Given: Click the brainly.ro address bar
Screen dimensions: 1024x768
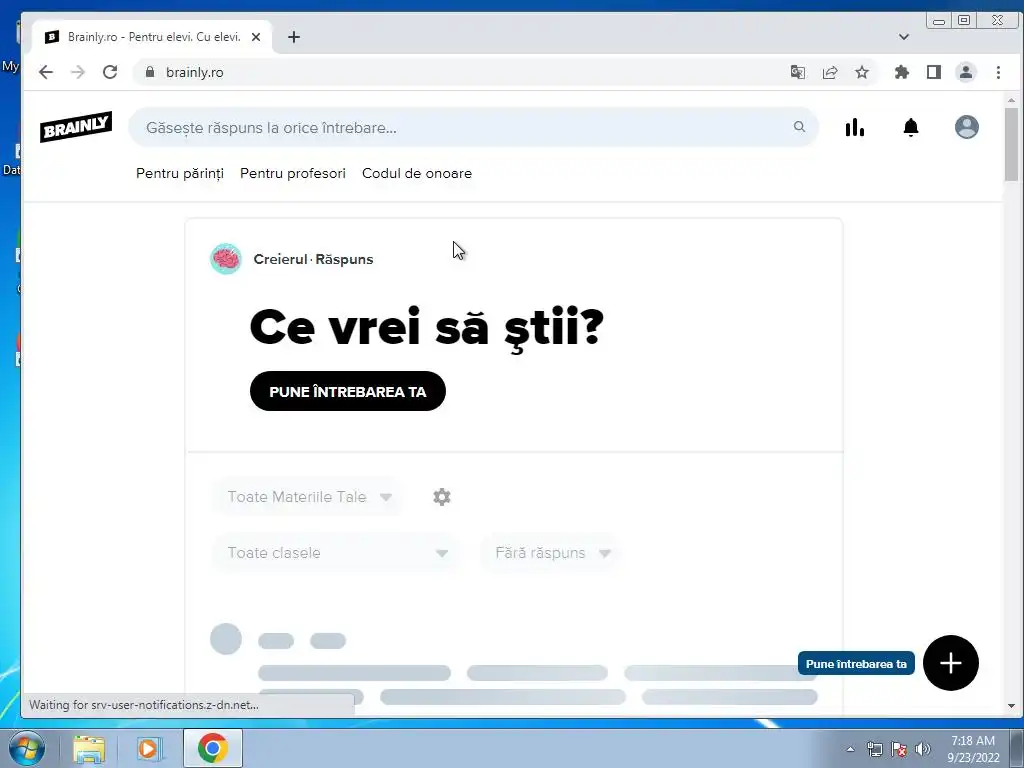Looking at the screenshot, I should [x=457, y=72].
